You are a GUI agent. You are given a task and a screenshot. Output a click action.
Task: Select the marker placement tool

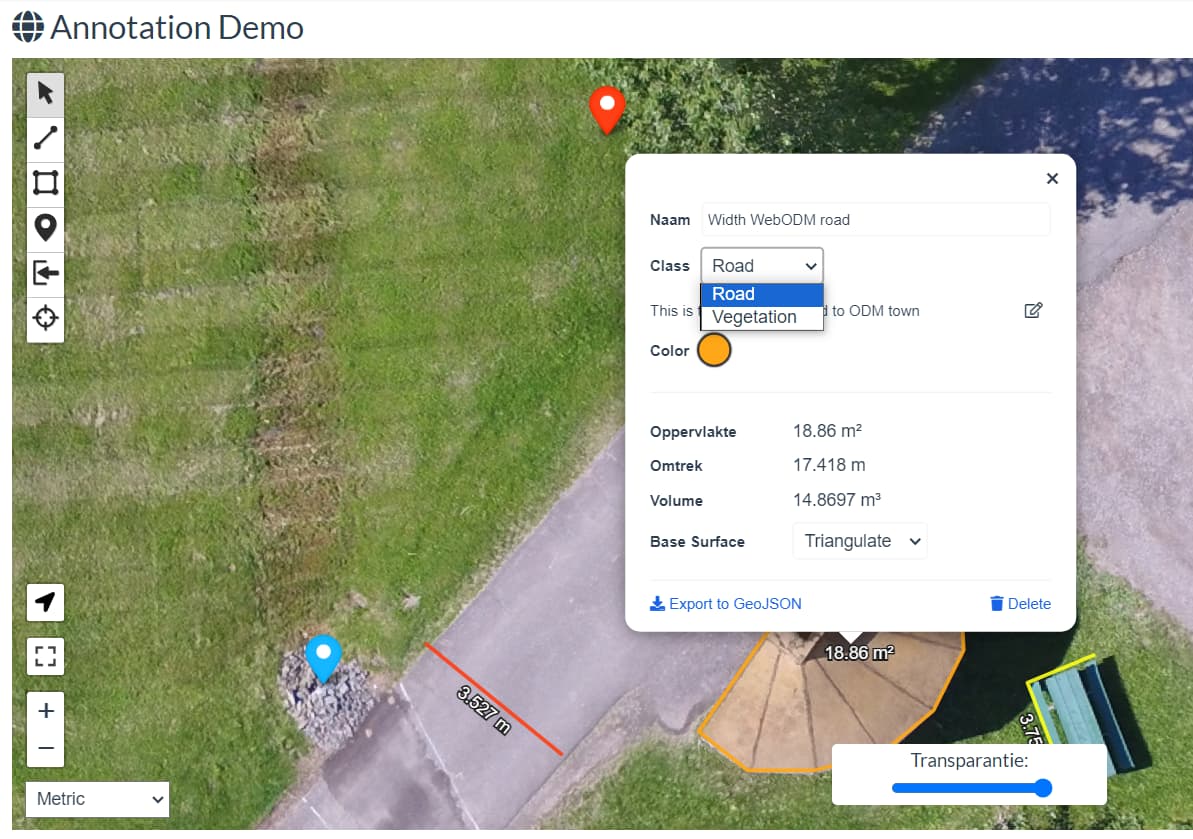tap(45, 228)
